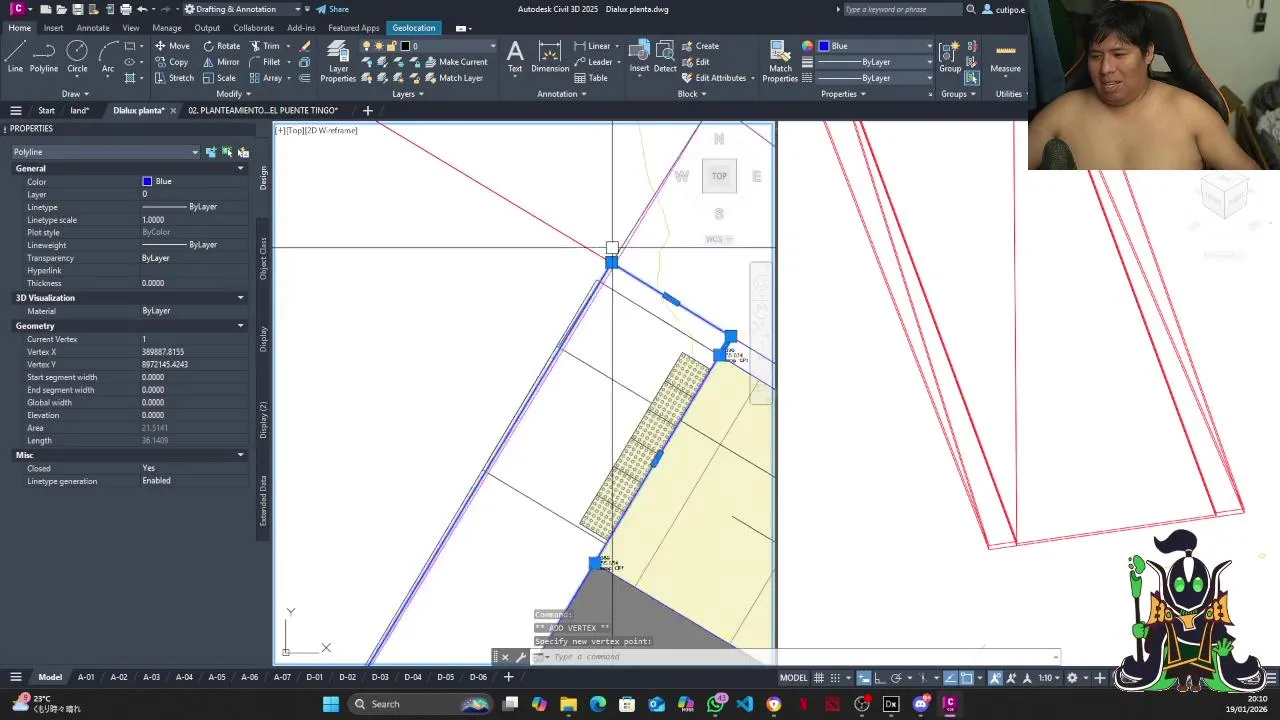Click the Save icon in quick access toolbar
This screenshot has width=1280, height=720.
point(77,9)
